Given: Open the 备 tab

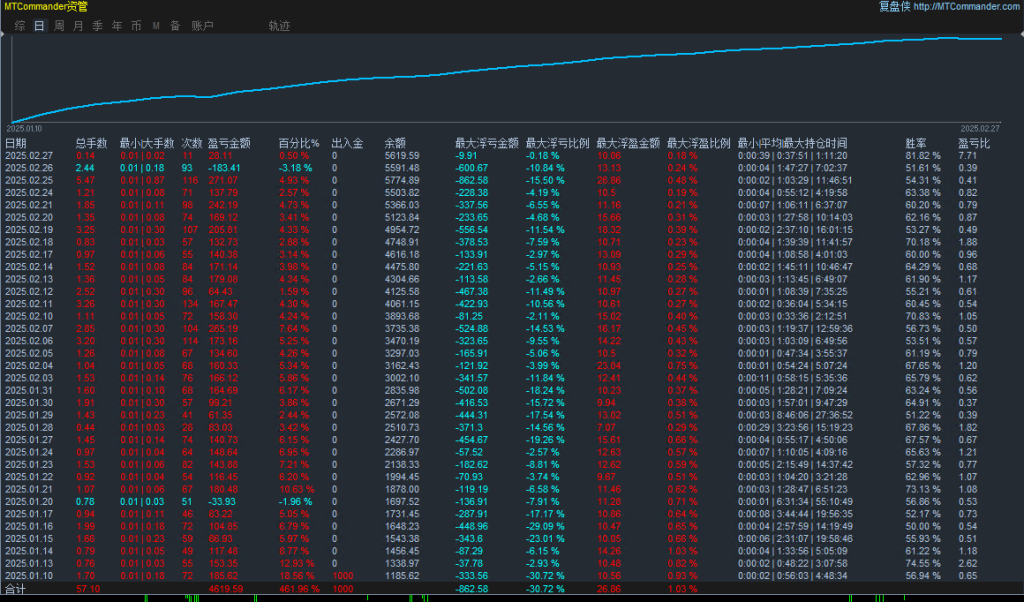Looking at the screenshot, I should click(175, 25).
